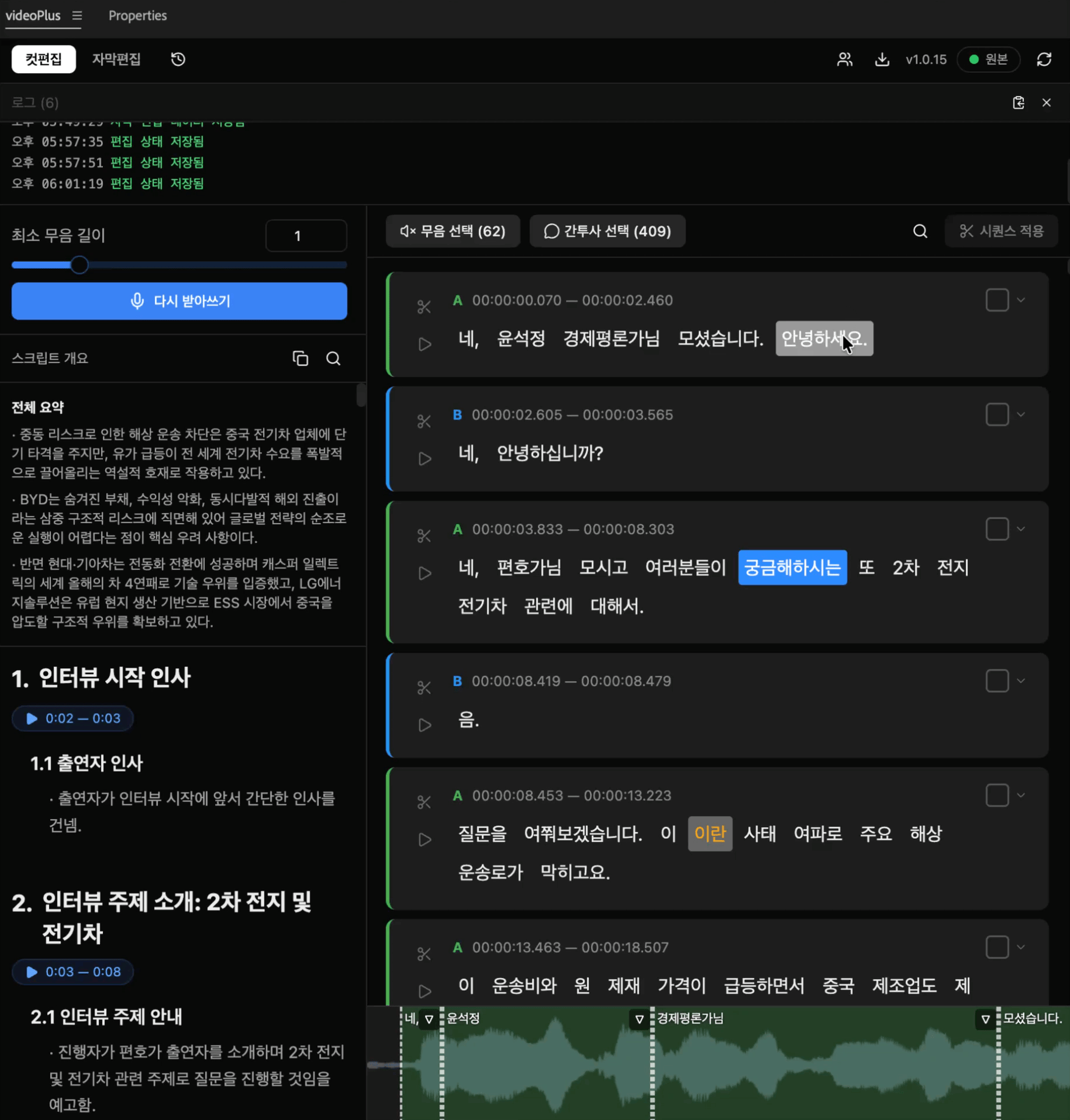1070x1120 pixels.
Task: Click the refresh icon at top right
Action: click(1044, 59)
